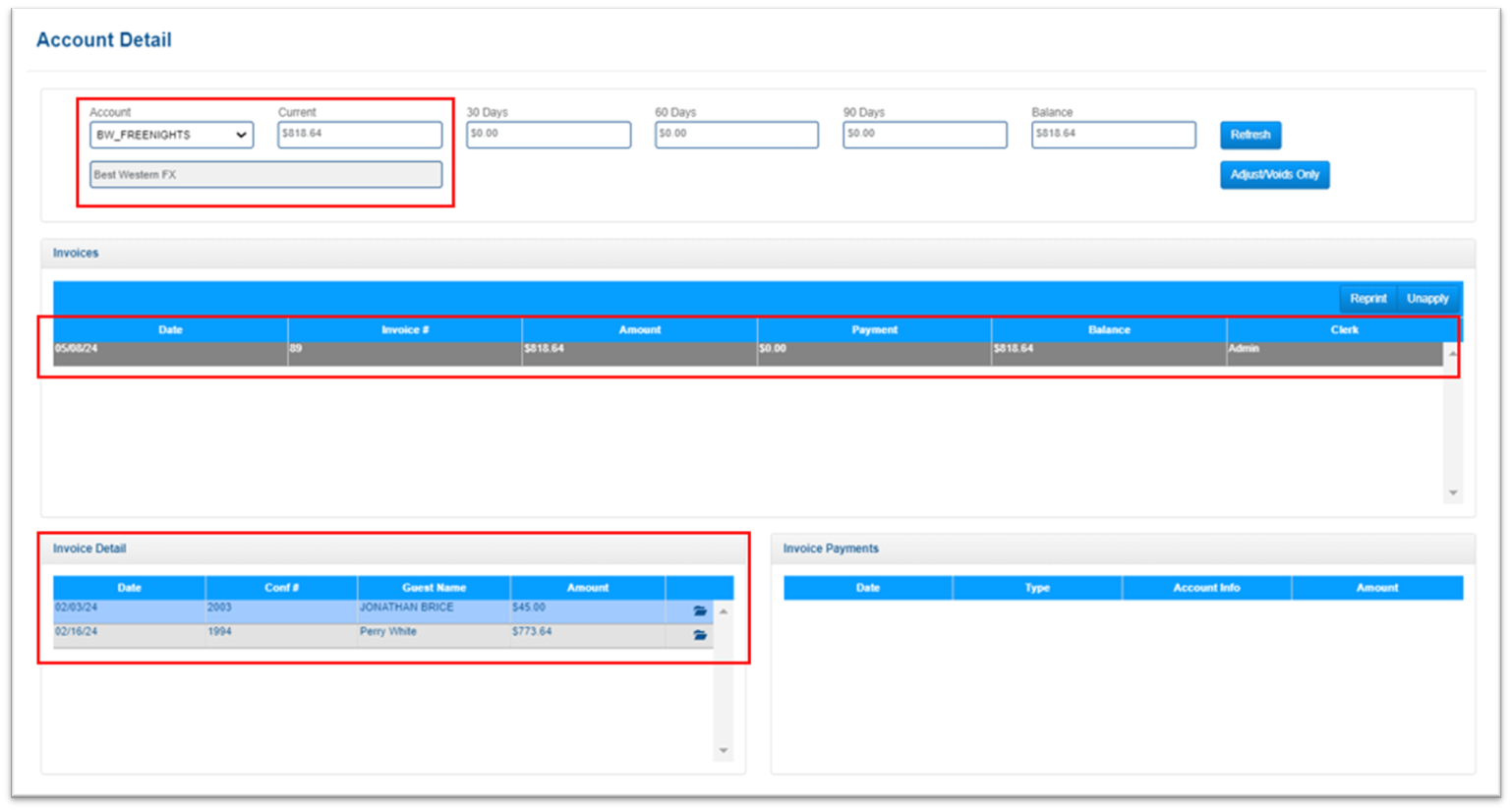The width and height of the screenshot is (1512, 811).
Task: Open folder icon for Perry White row
Action: click(699, 635)
